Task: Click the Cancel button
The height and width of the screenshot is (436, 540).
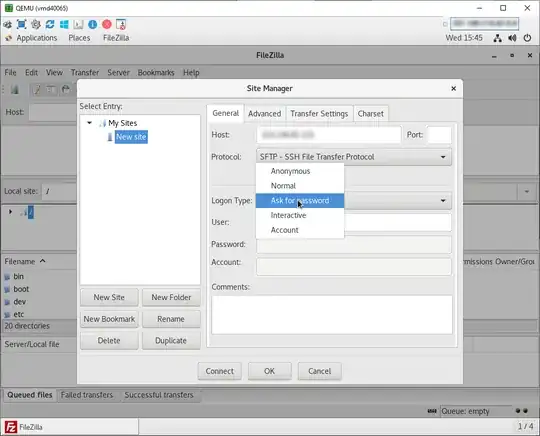Action: pos(320,371)
